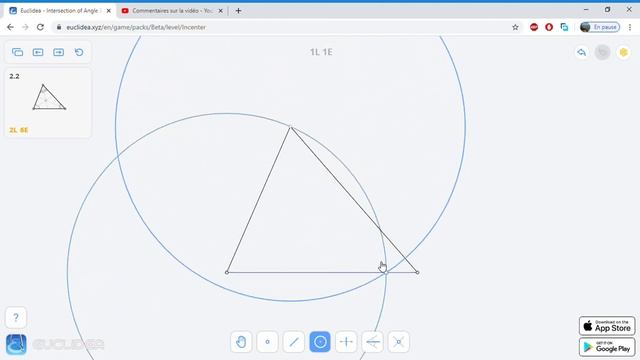Click the 1L 1E move counter
Image resolution: width=640 pixels, height=360 pixels.
[x=321, y=52]
